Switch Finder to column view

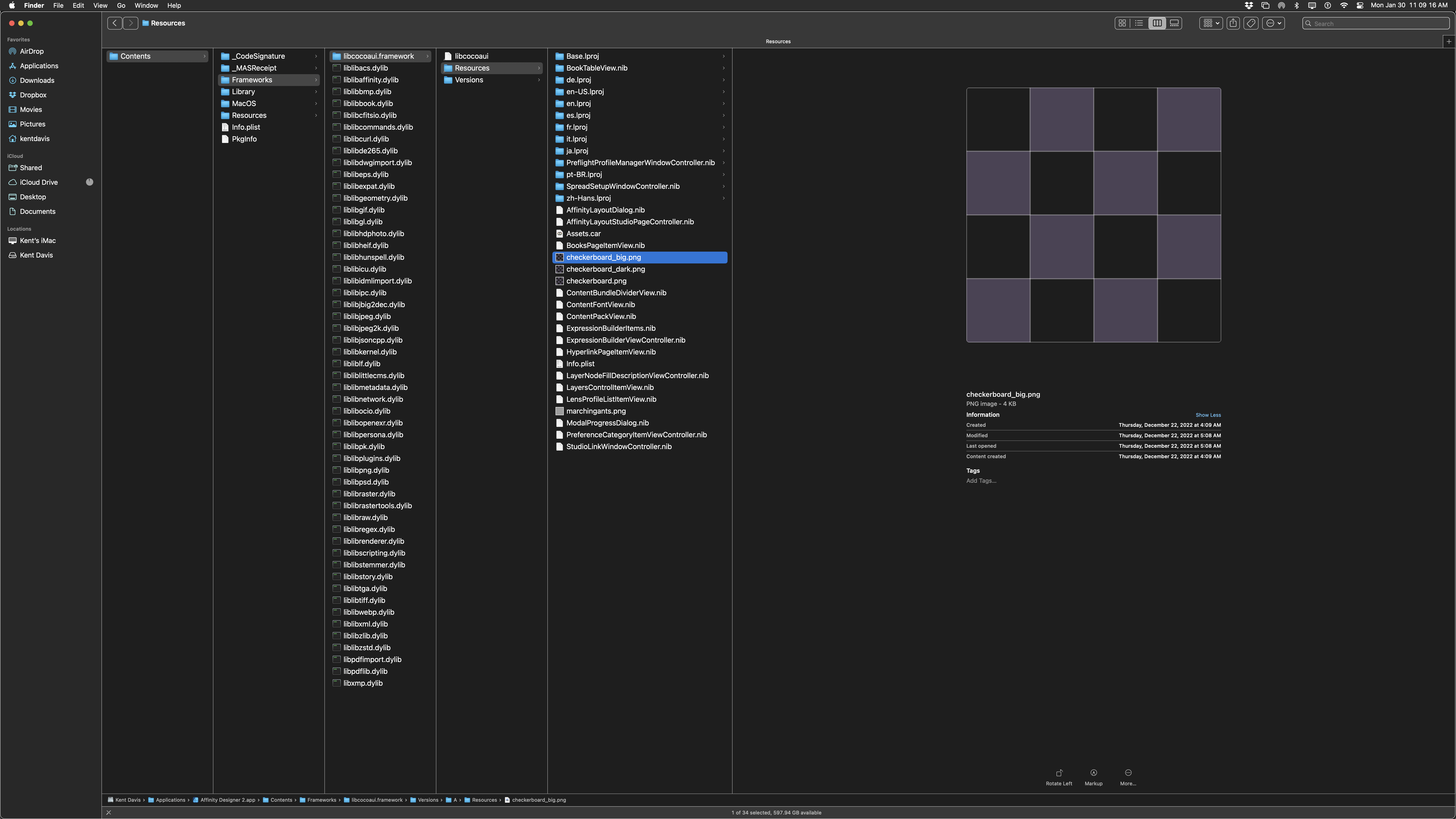(1157, 23)
